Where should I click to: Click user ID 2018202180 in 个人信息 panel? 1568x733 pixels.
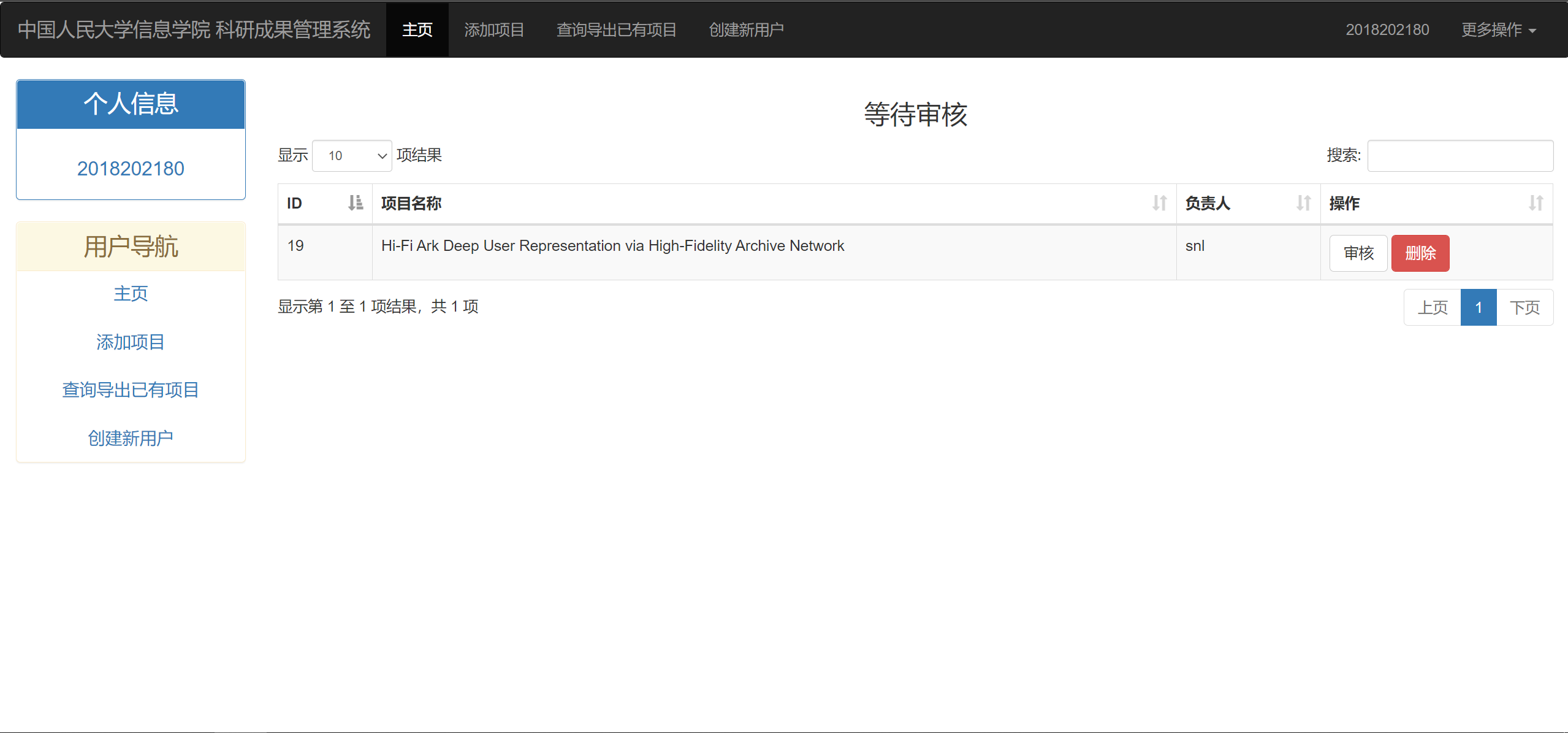coord(131,169)
